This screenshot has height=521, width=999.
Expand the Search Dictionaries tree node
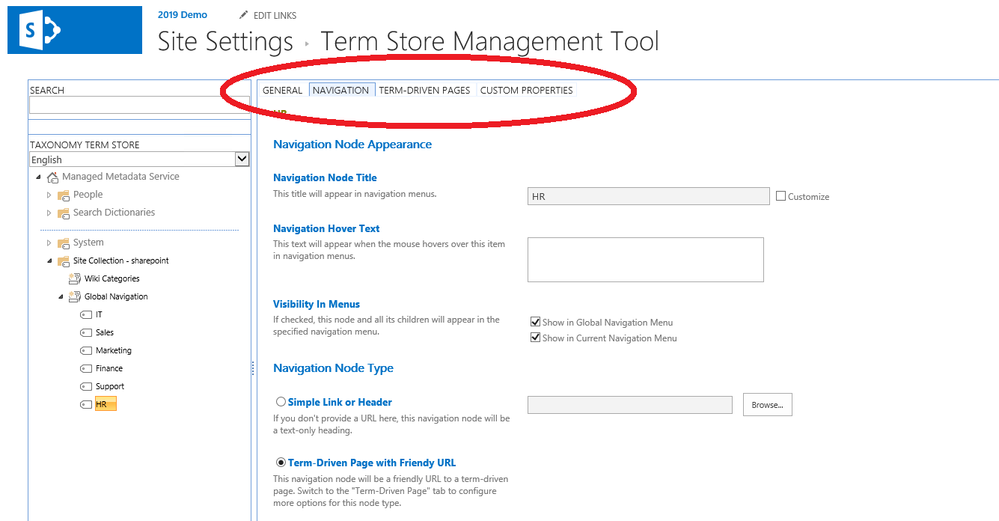pyautogui.click(x=49, y=213)
